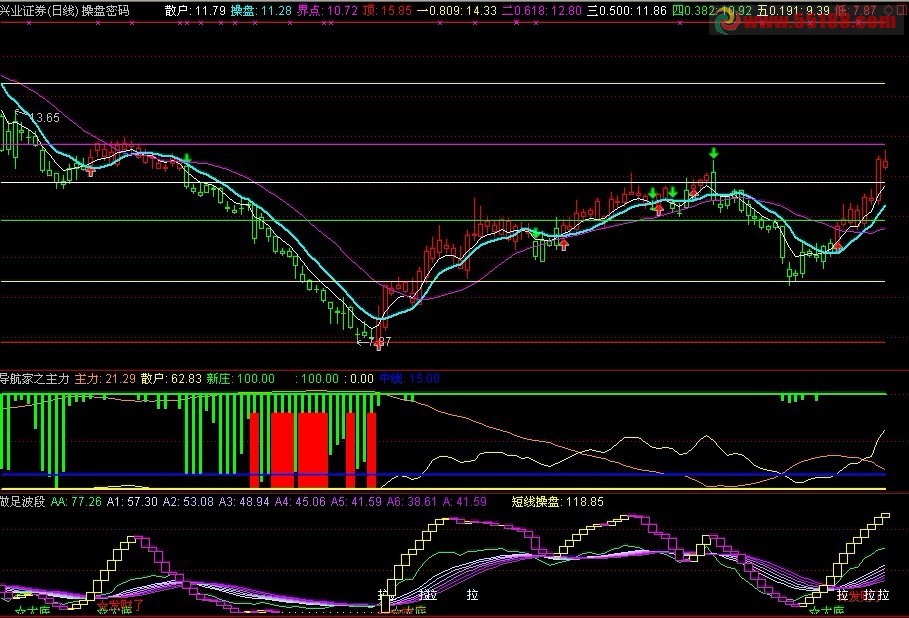Click the 界点: 10.72 indicator value
Viewport: 909px width, 618px height.
click(x=328, y=10)
